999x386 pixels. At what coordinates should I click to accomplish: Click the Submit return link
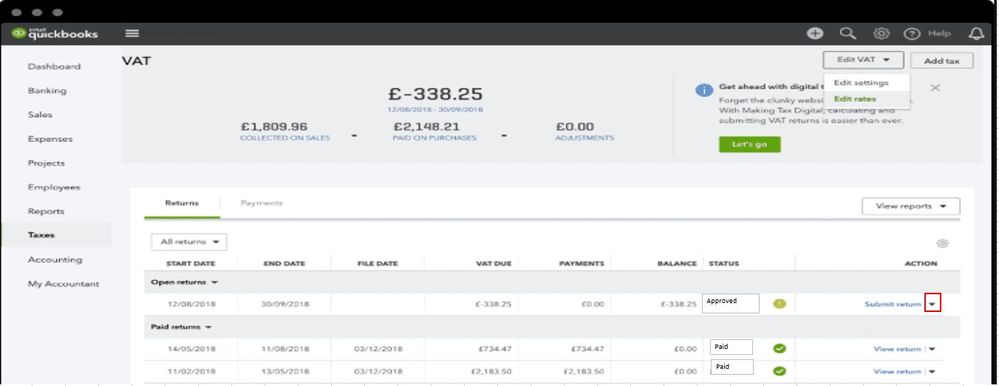click(x=893, y=304)
